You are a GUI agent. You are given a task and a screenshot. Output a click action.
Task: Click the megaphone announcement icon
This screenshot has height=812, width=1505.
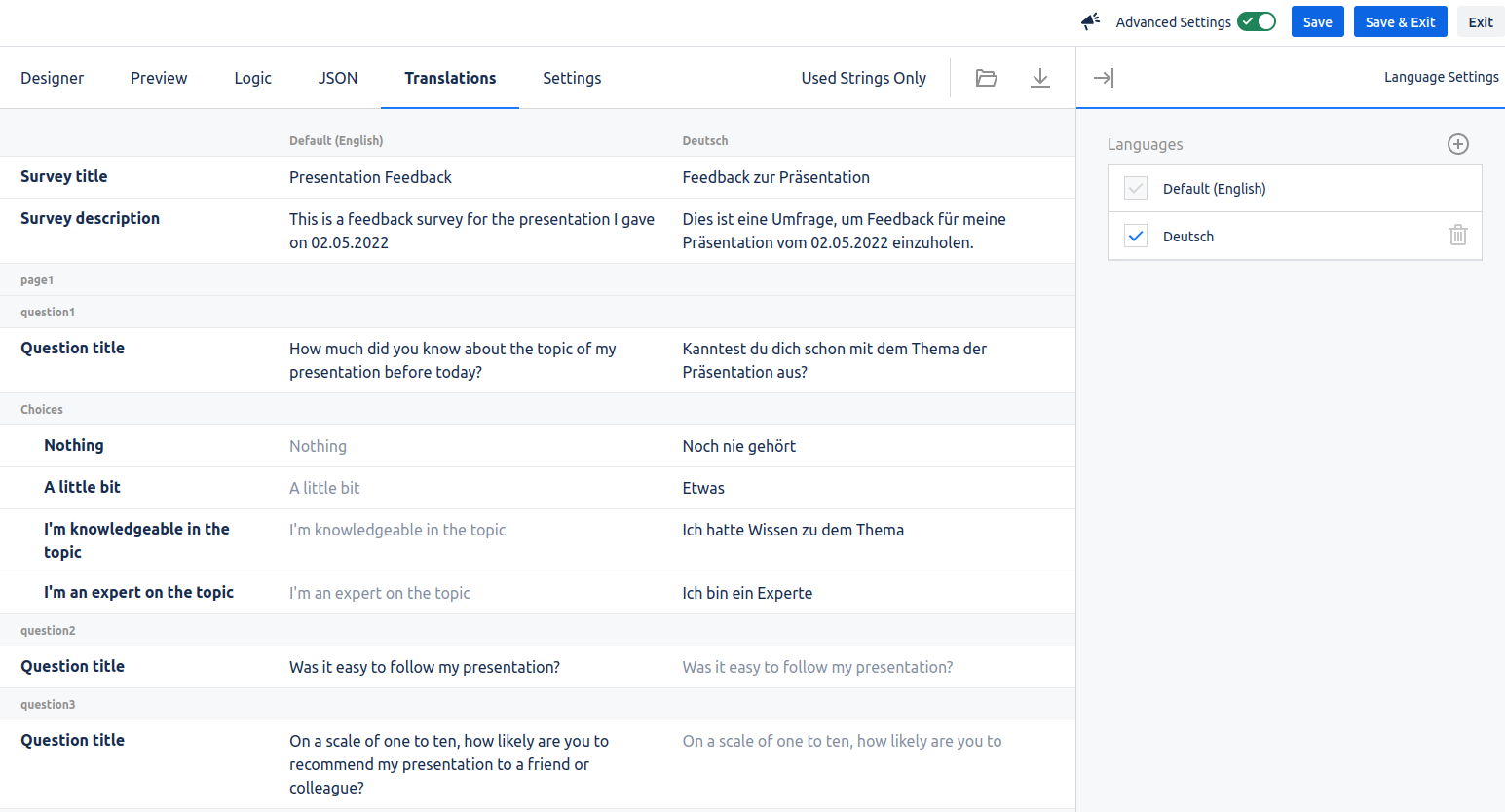[1090, 21]
